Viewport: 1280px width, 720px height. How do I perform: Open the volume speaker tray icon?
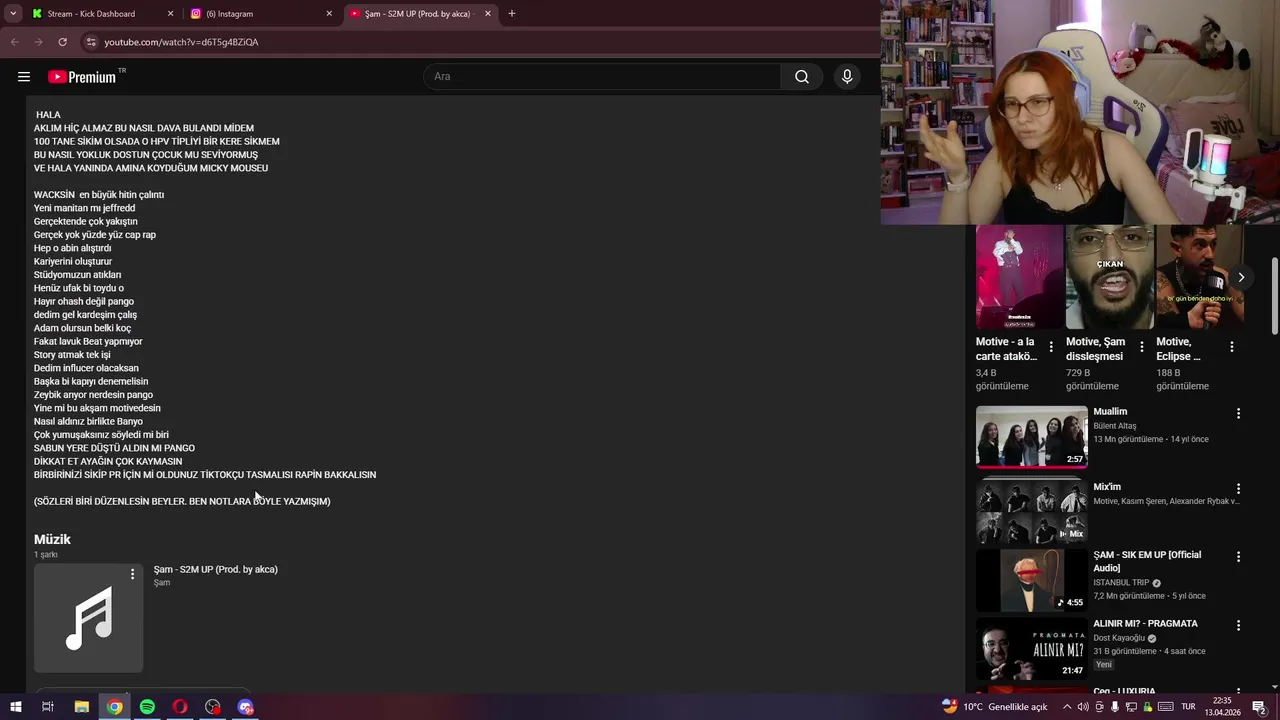click(x=1083, y=707)
